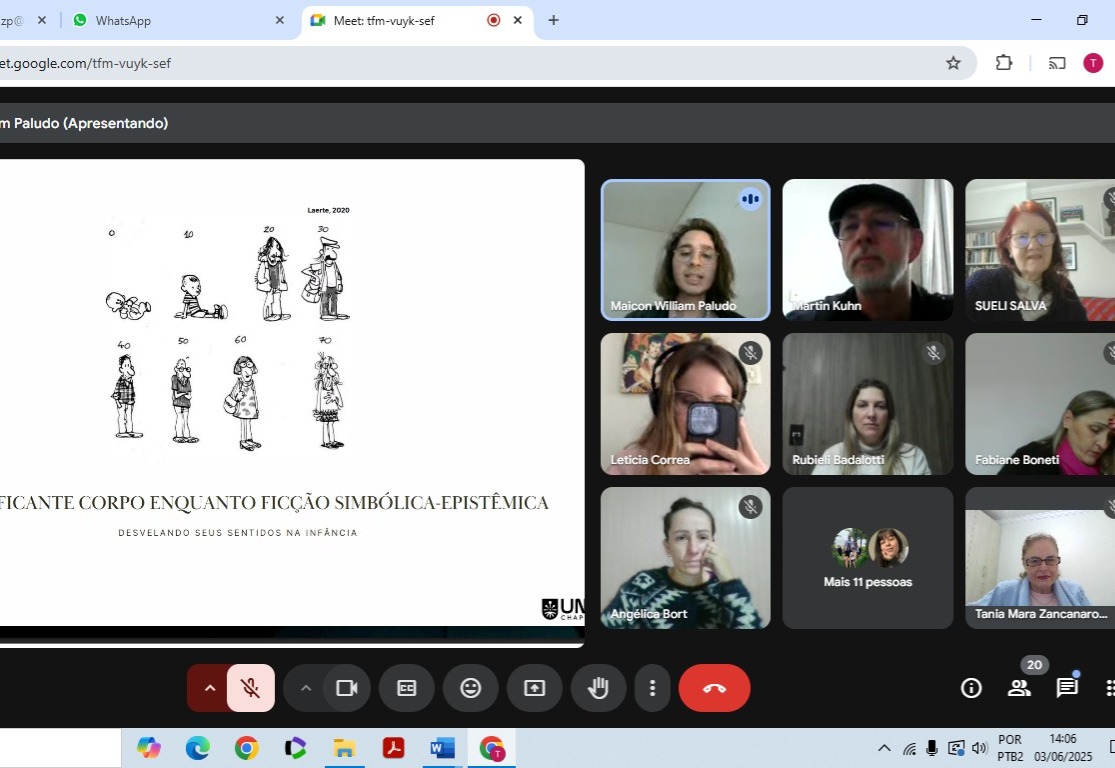Image resolution: width=1115 pixels, height=768 pixels.
Task: Bookmark this page with star icon
Action: click(x=953, y=63)
